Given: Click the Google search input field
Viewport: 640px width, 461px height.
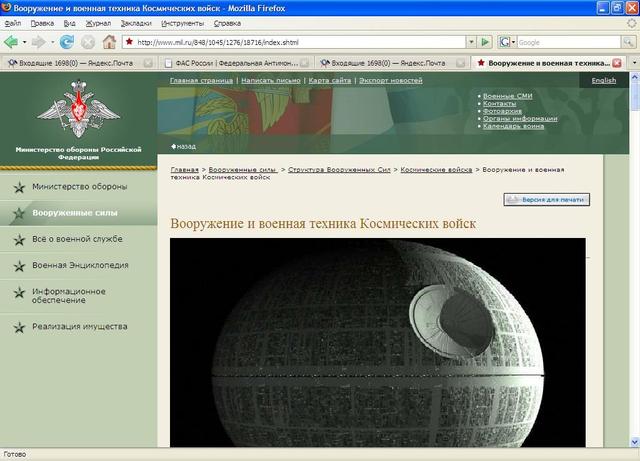Looking at the screenshot, I should [x=569, y=42].
